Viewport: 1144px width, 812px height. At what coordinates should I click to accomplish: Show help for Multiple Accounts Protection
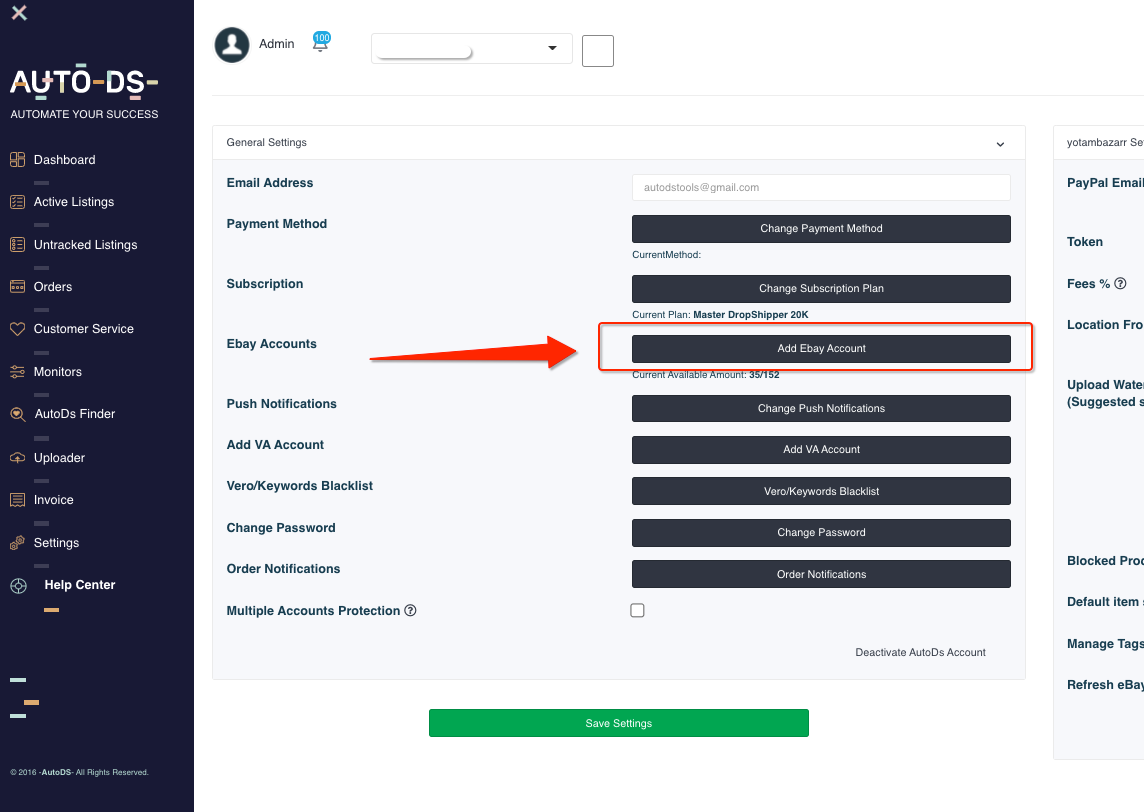pyautogui.click(x=411, y=611)
